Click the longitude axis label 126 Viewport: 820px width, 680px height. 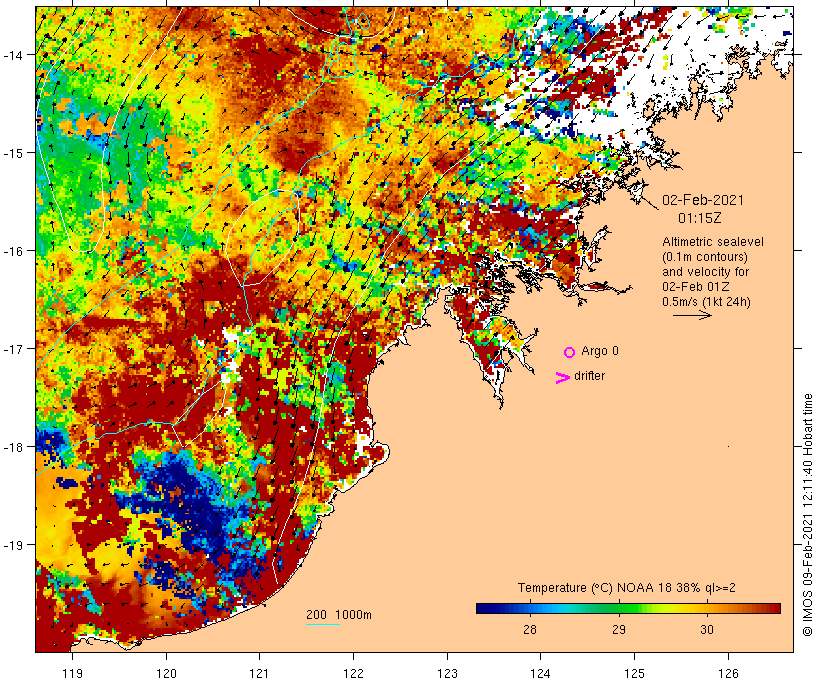(728, 673)
